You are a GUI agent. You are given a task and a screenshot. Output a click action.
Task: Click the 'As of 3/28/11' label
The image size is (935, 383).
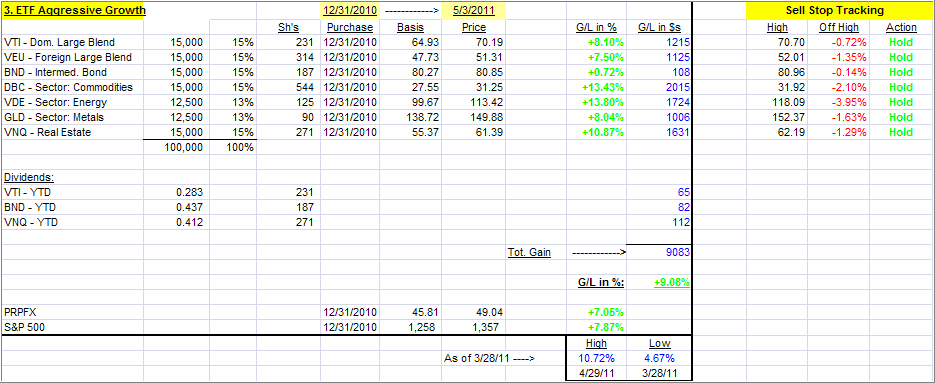[490, 359]
